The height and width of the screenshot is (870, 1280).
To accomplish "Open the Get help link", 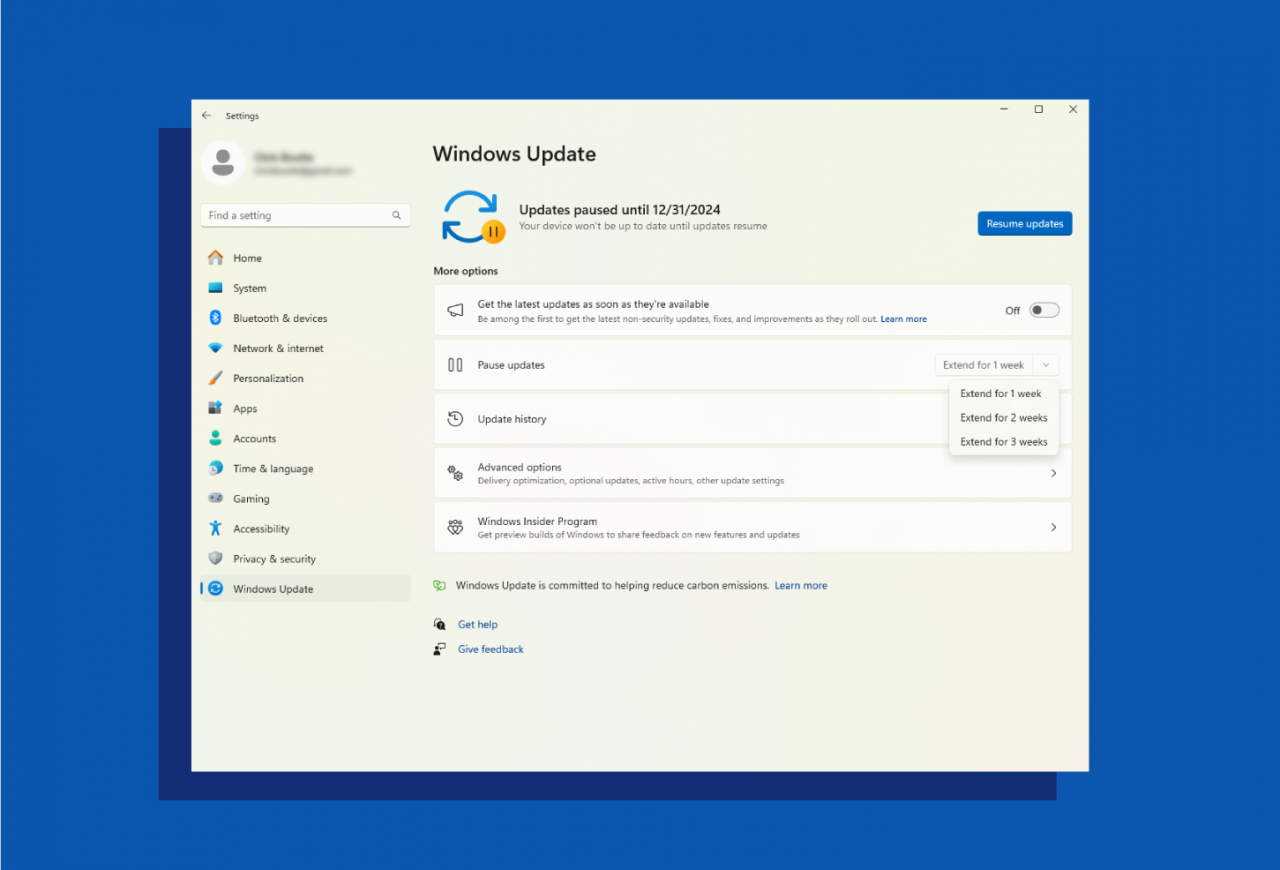I will (x=477, y=625).
